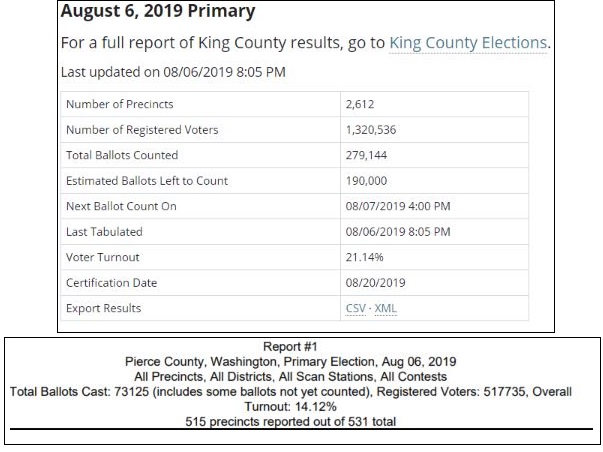Image resolution: width=603 pixels, height=452 pixels.
Task: Click the Estimated Ballots Left to Count label
Action: click(146, 181)
